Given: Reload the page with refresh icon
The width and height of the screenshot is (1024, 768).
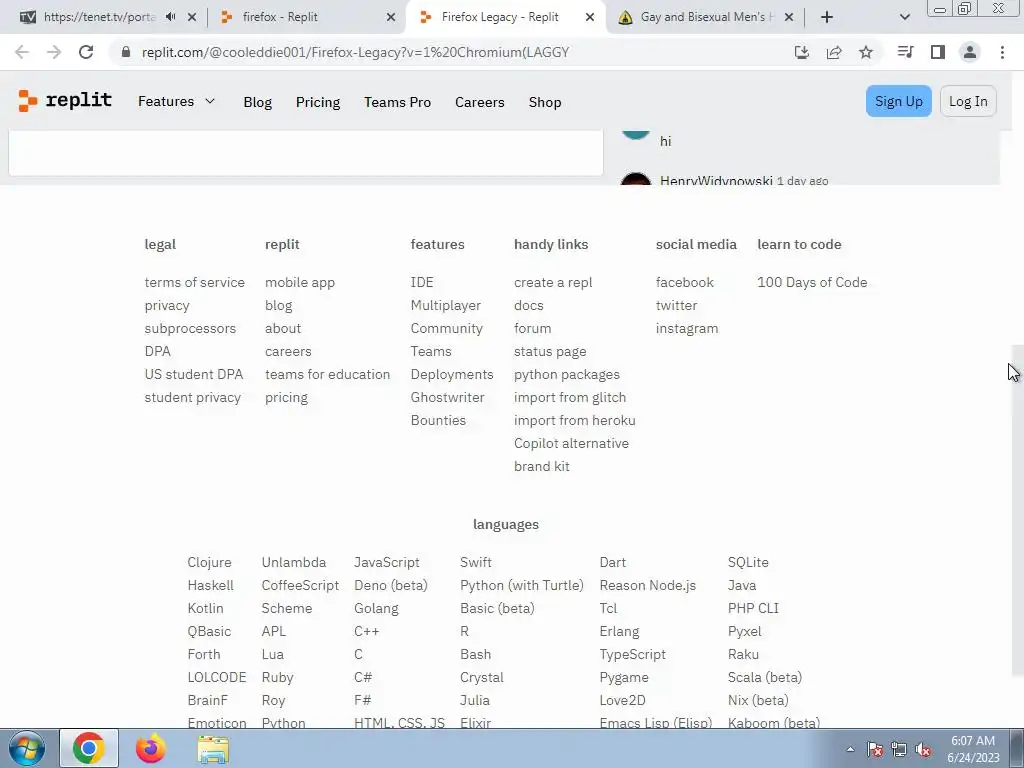Looking at the screenshot, I should pyautogui.click(x=86, y=52).
